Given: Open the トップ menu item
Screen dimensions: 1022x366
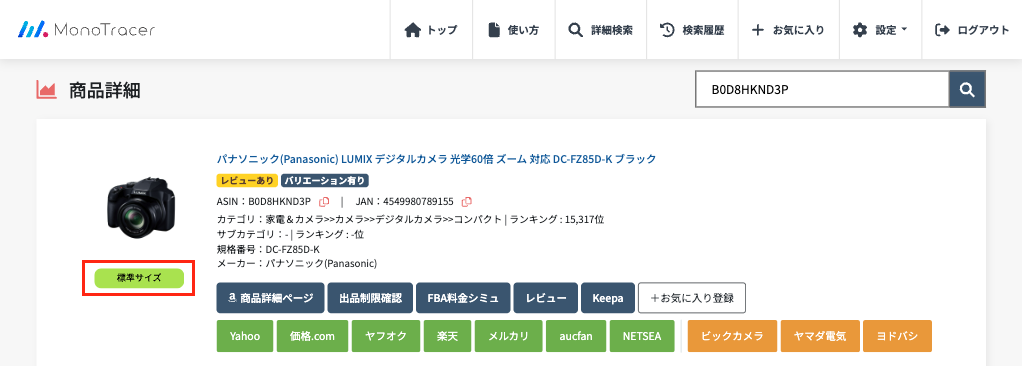Looking at the screenshot, I should coord(431,30).
